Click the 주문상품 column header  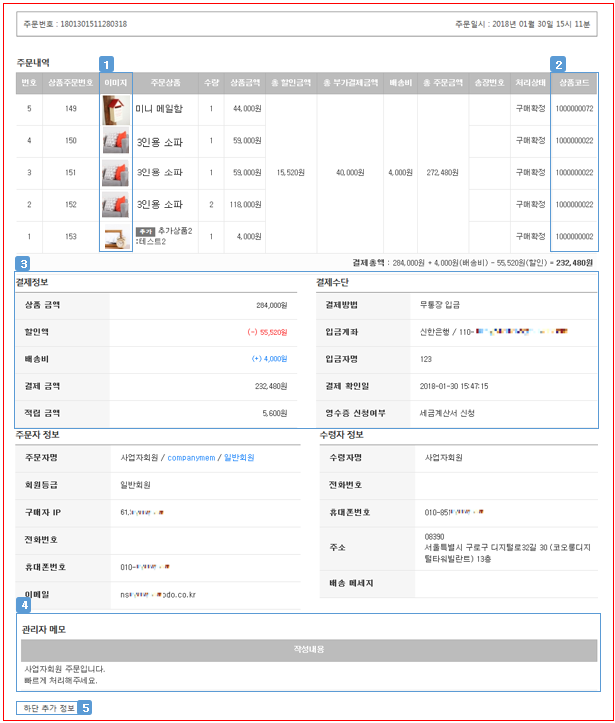(x=166, y=83)
